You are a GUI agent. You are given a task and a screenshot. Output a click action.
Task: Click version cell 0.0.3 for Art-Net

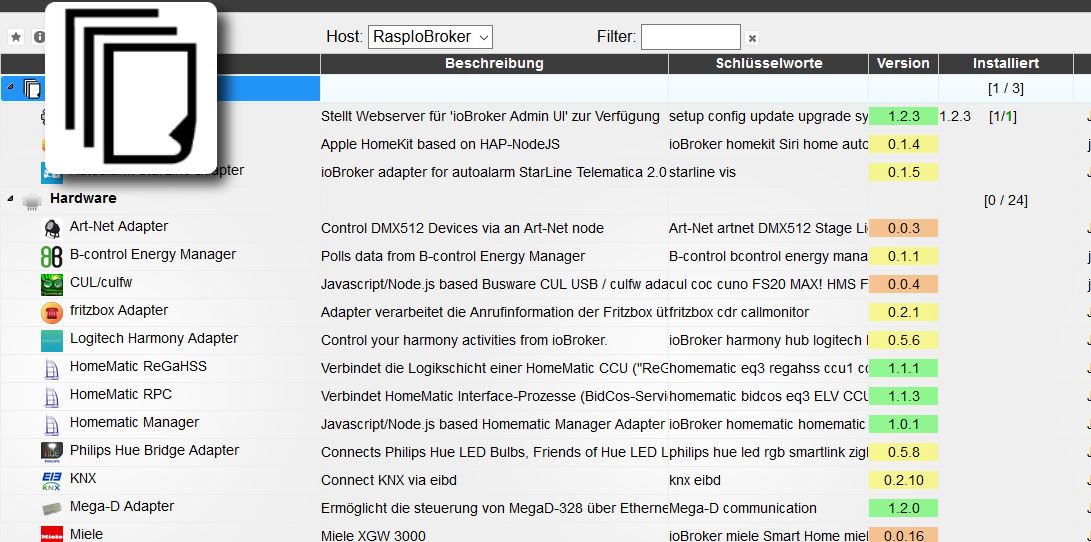point(903,228)
